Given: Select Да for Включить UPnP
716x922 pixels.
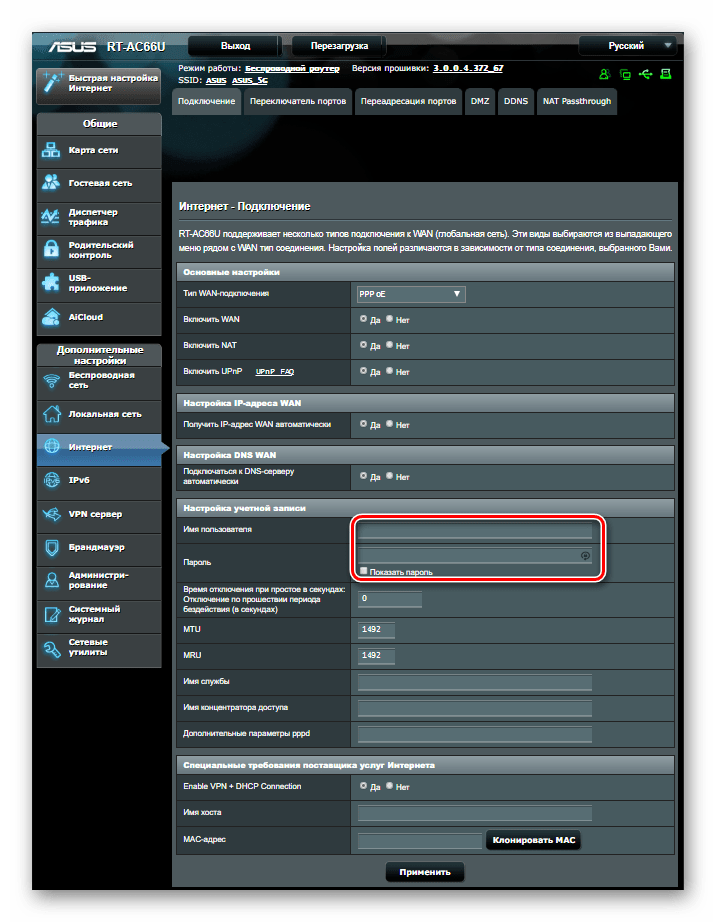Looking at the screenshot, I should coord(363,370).
